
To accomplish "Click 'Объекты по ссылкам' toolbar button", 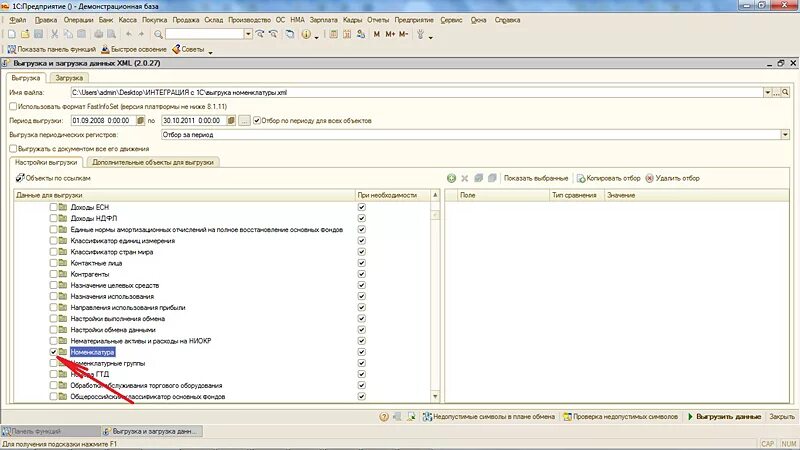I will pos(53,178).
